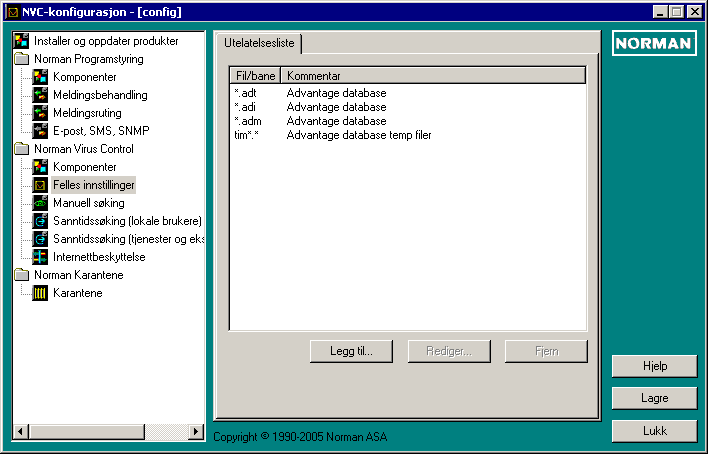708x454 pixels.
Task: Select Komponenter under Norman Virus Control
Action: point(84,167)
